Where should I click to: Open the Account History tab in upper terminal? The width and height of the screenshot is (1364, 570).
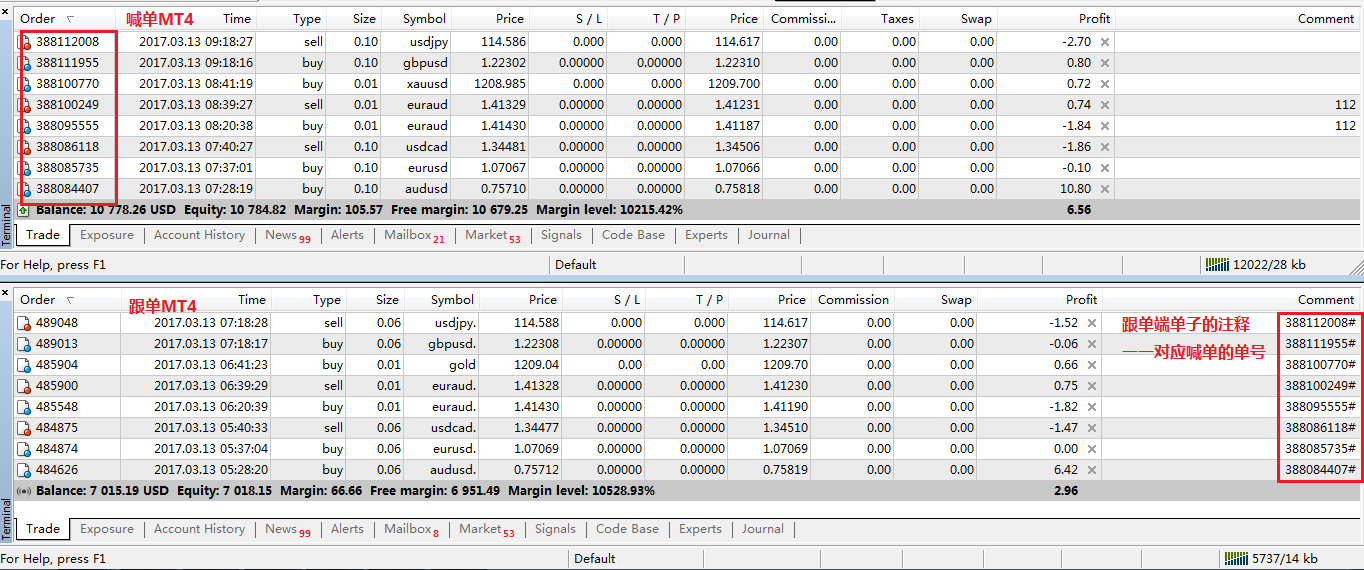click(x=199, y=235)
